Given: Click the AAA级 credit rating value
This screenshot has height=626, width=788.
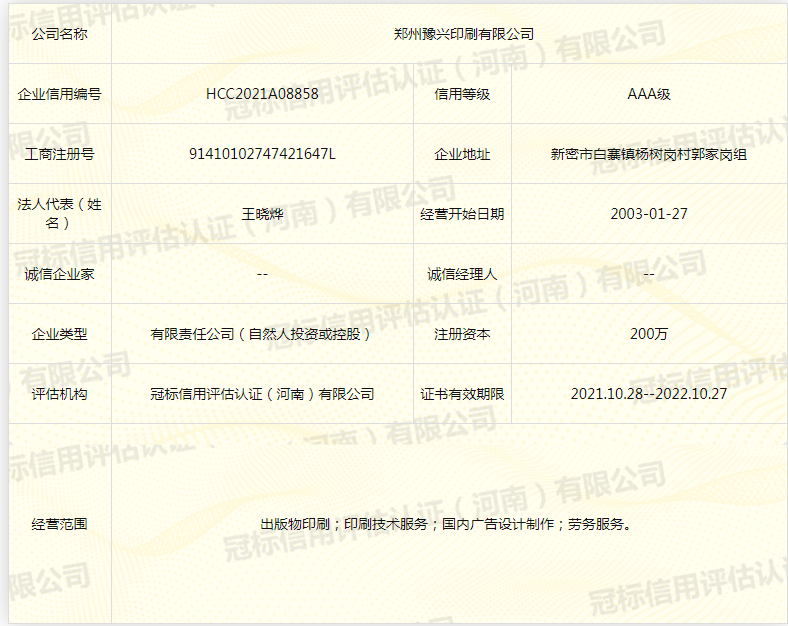Looking at the screenshot, I should [x=648, y=94].
